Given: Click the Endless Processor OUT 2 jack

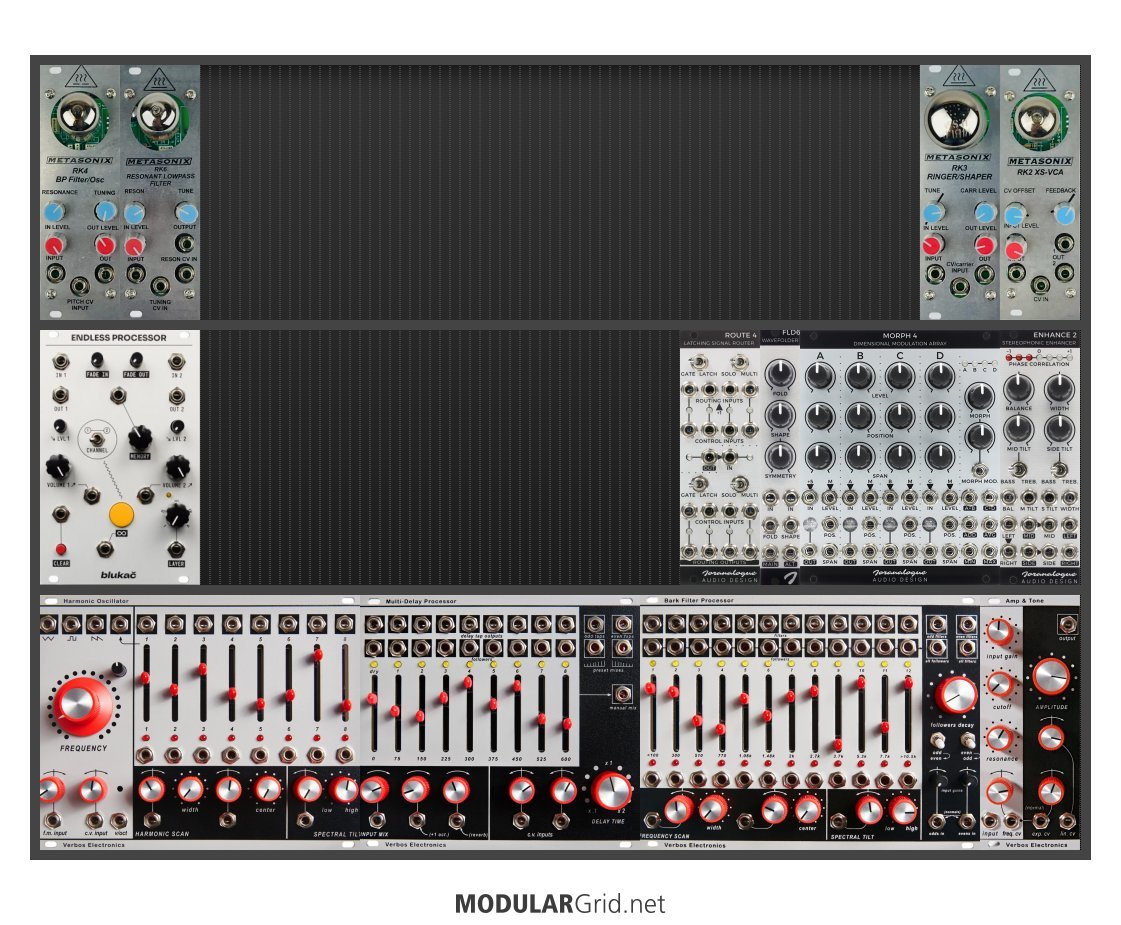Looking at the screenshot, I should (x=177, y=395).
